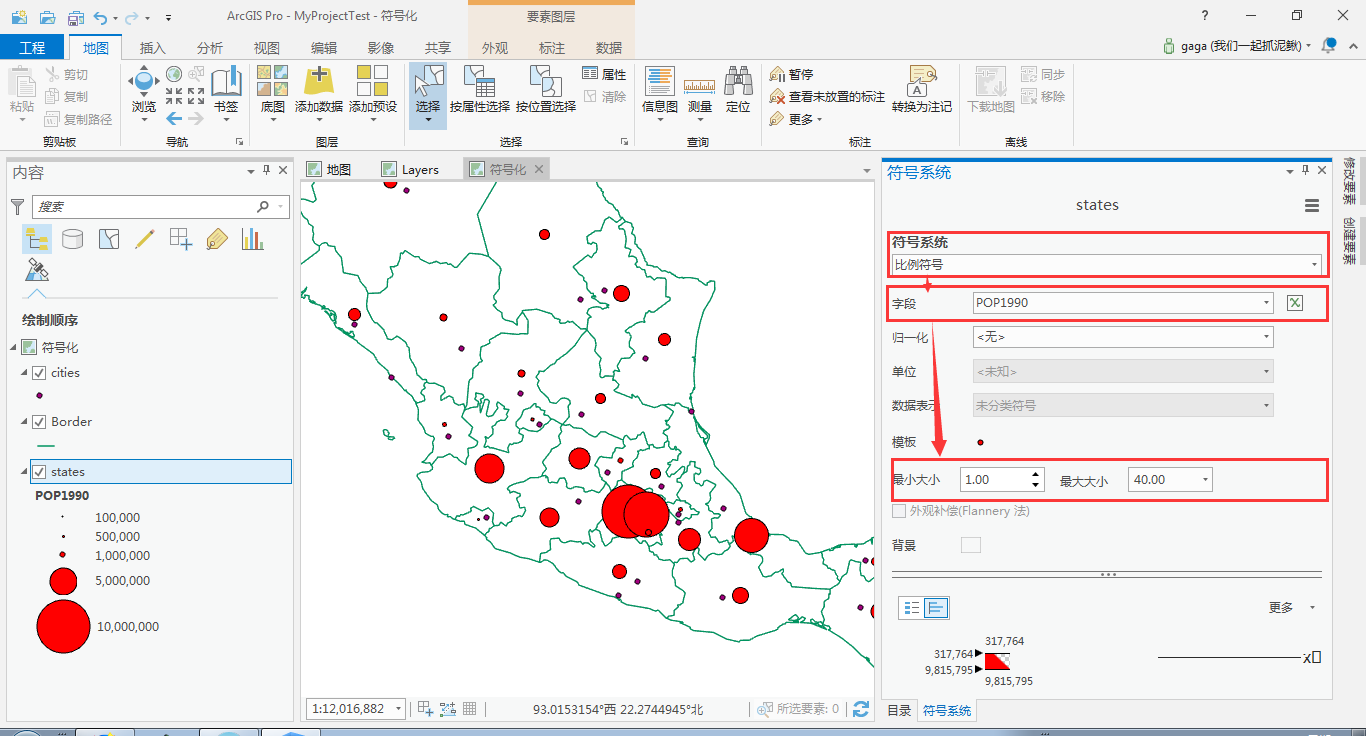The height and width of the screenshot is (736, 1366).
Task: Expand the More (更多) dropdown in Symbology
Action: tap(1292, 608)
